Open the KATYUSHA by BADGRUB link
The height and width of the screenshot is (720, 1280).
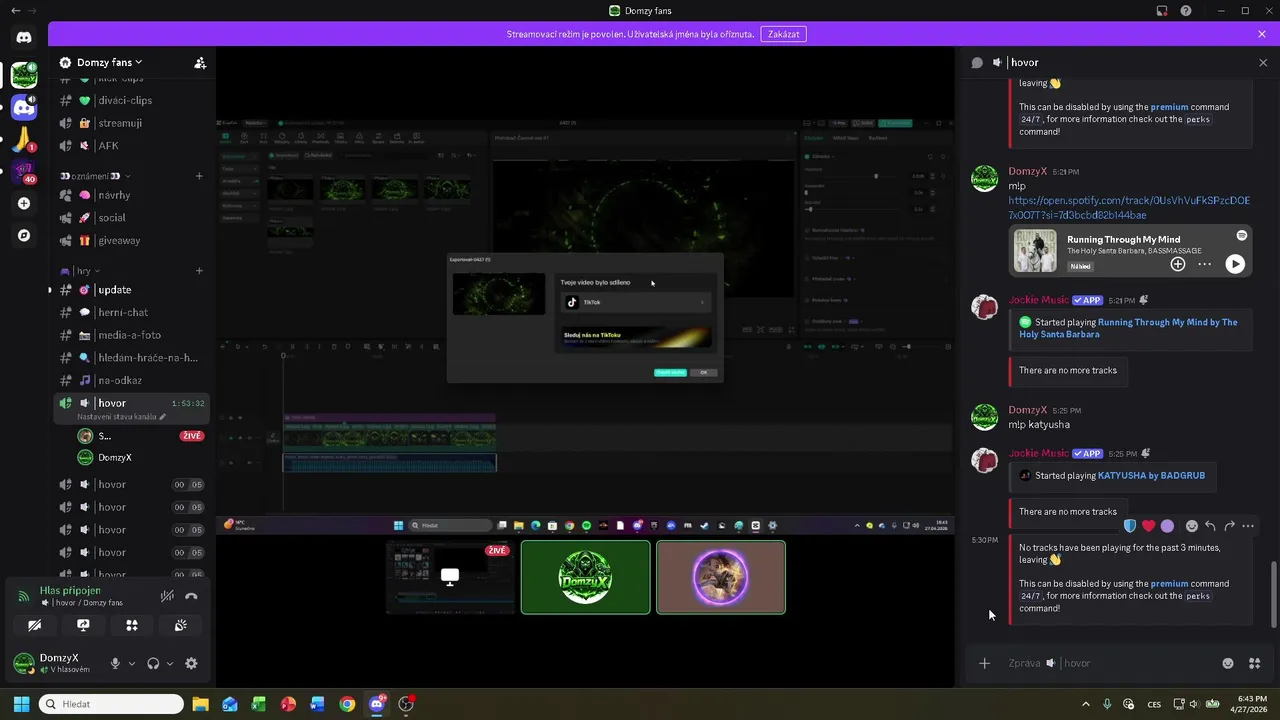point(1152,476)
